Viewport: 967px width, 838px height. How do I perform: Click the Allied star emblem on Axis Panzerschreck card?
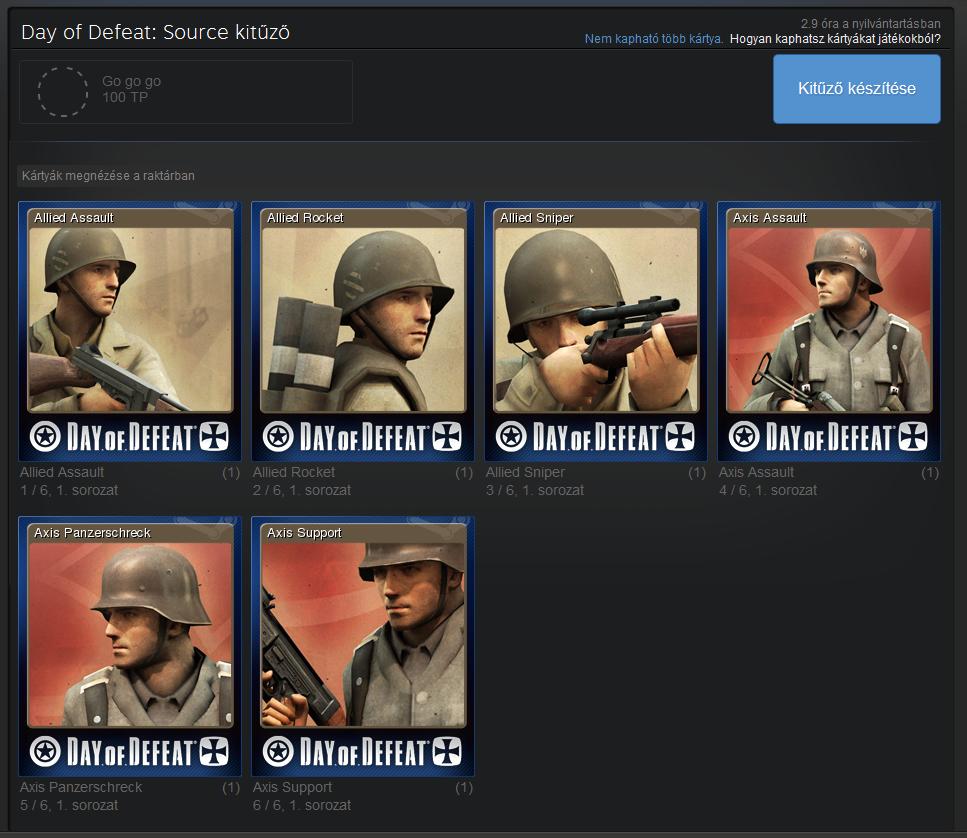(x=45, y=752)
